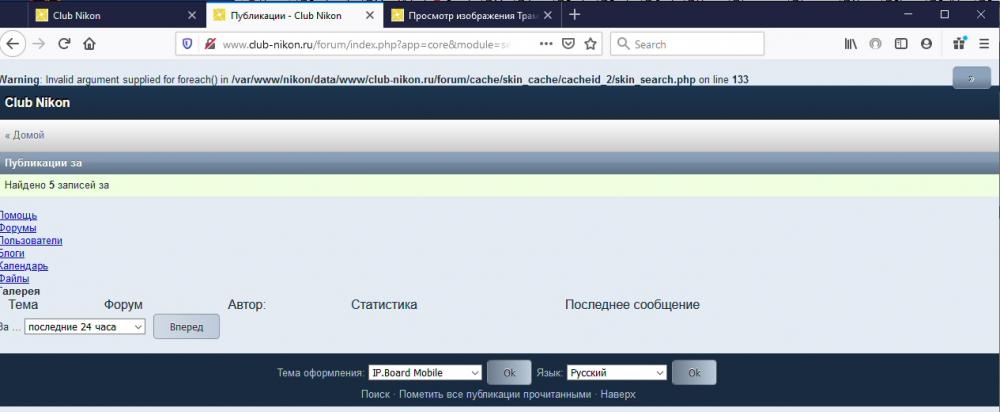Reload the current page

pos(64,44)
